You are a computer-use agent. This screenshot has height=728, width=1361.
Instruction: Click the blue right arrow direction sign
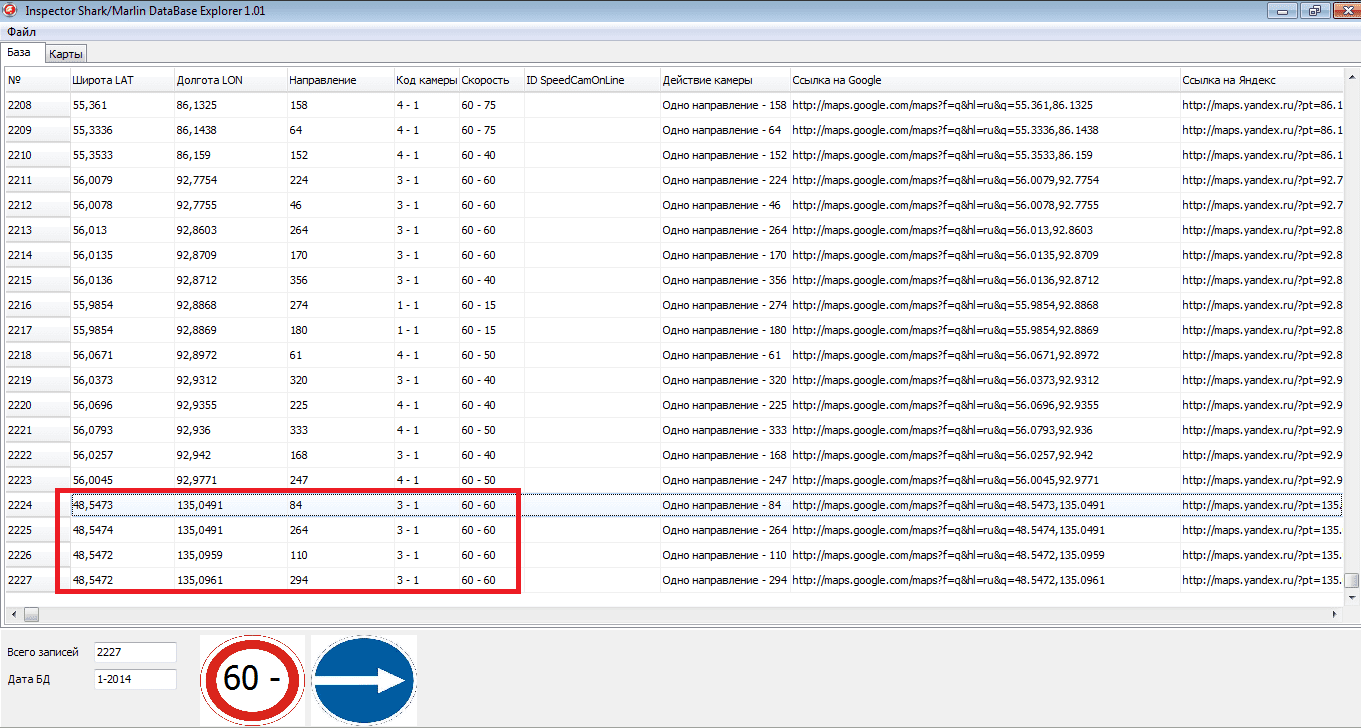(x=364, y=680)
